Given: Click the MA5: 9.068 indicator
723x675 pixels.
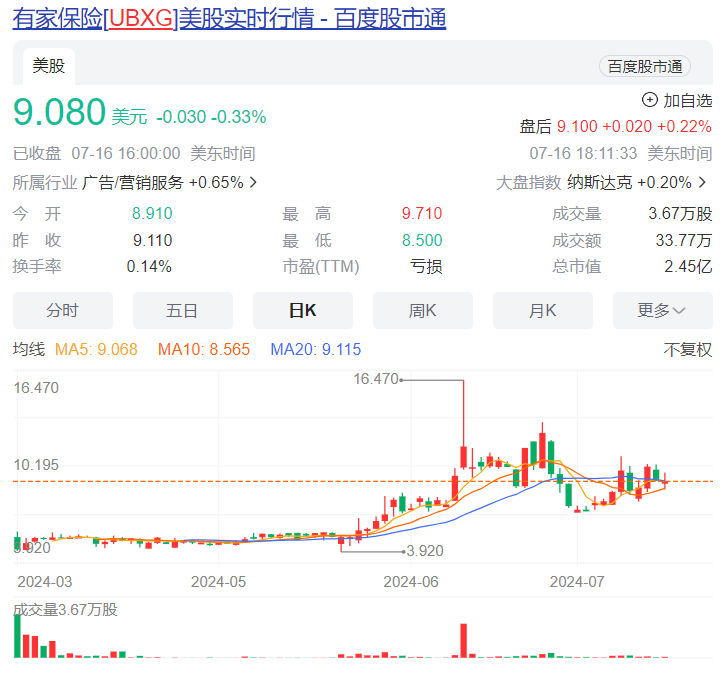Looking at the screenshot, I should pyautogui.click(x=96, y=349).
